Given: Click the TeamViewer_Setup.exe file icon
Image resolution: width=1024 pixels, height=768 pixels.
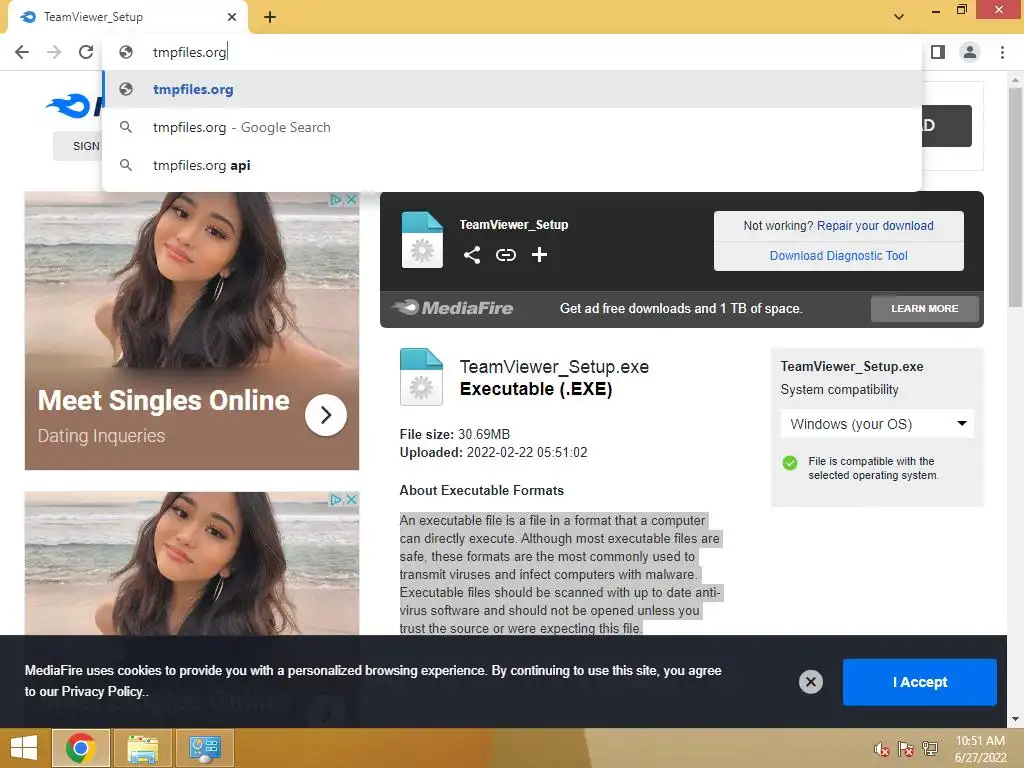Looking at the screenshot, I should (421, 377).
